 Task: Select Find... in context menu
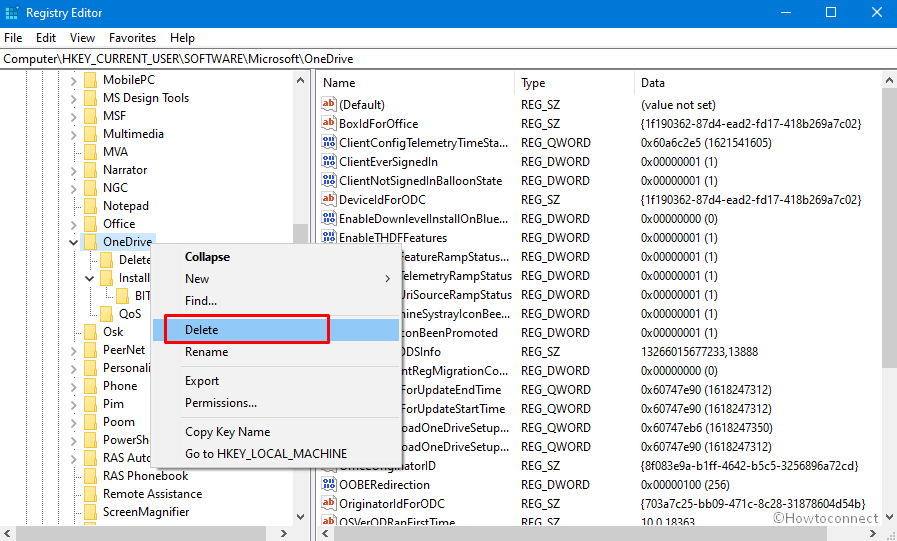click(x=276, y=301)
